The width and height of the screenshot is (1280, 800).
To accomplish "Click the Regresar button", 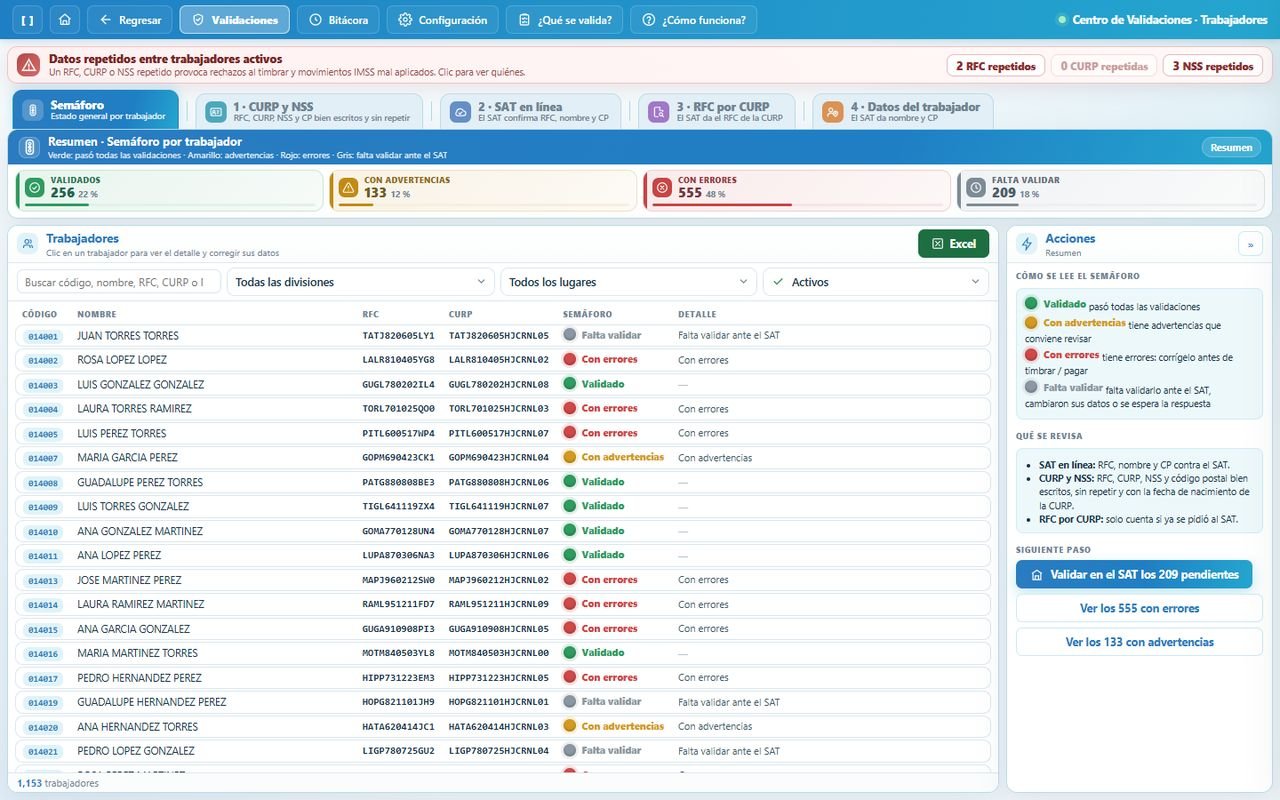I will point(130,20).
